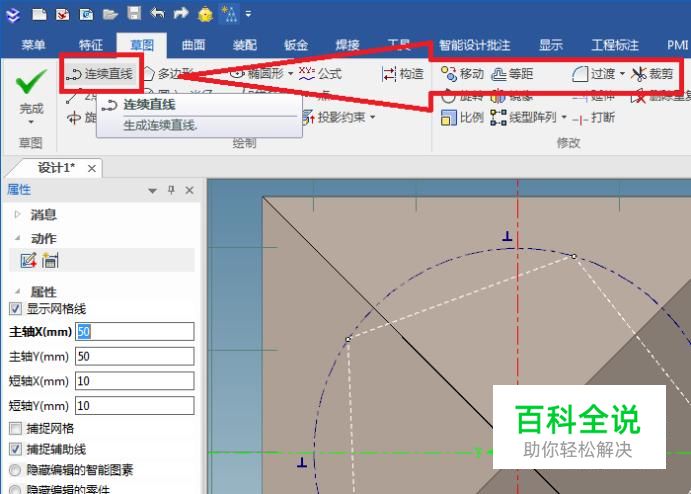
Task: Select 隐藏编辑的智能图素 radio button
Action: click(15, 470)
